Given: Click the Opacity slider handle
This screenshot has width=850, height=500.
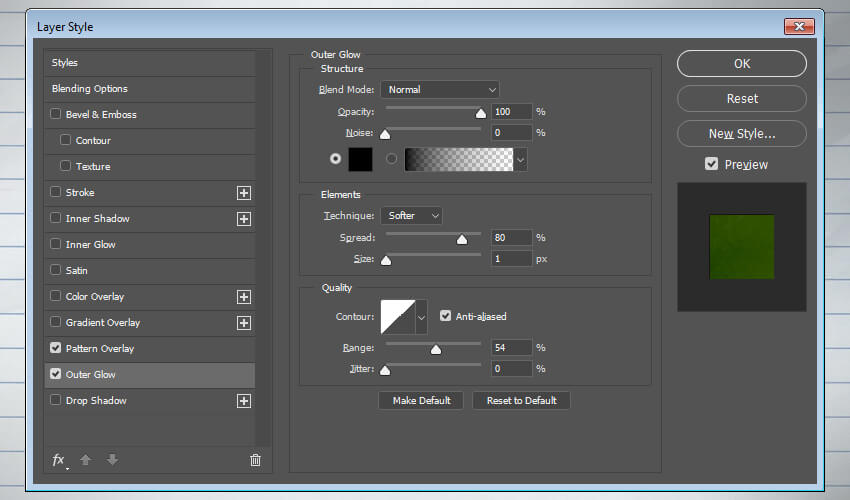Looking at the screenshot, I should pyautogui.click(x=481, y=113).
